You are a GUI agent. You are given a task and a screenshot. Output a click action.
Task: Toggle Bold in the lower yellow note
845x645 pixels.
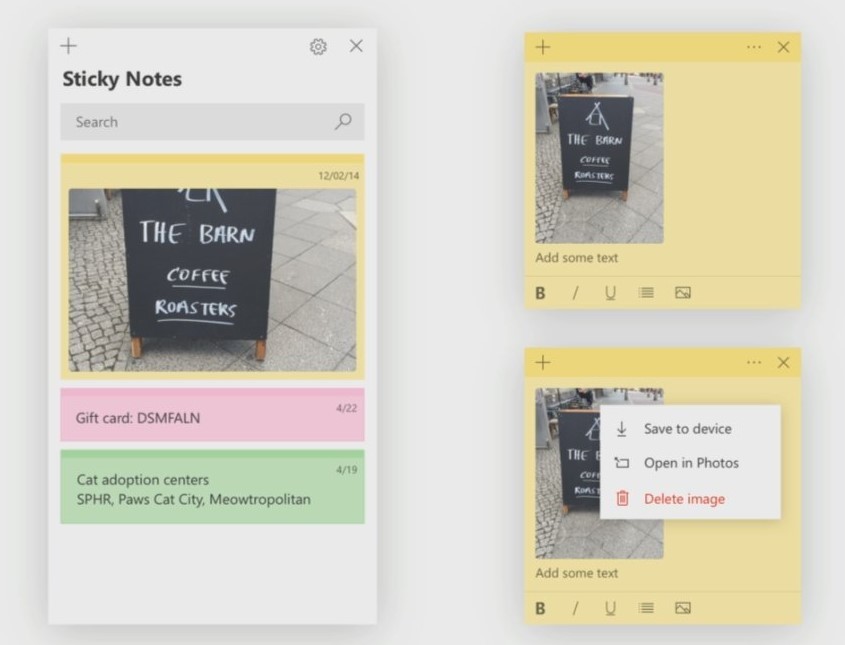click(x=541, y=608)
